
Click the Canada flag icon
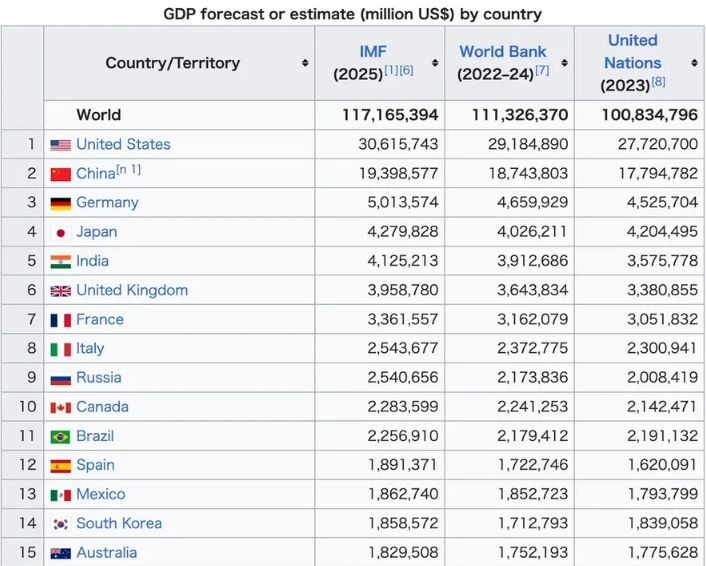(x=60, y=407)
